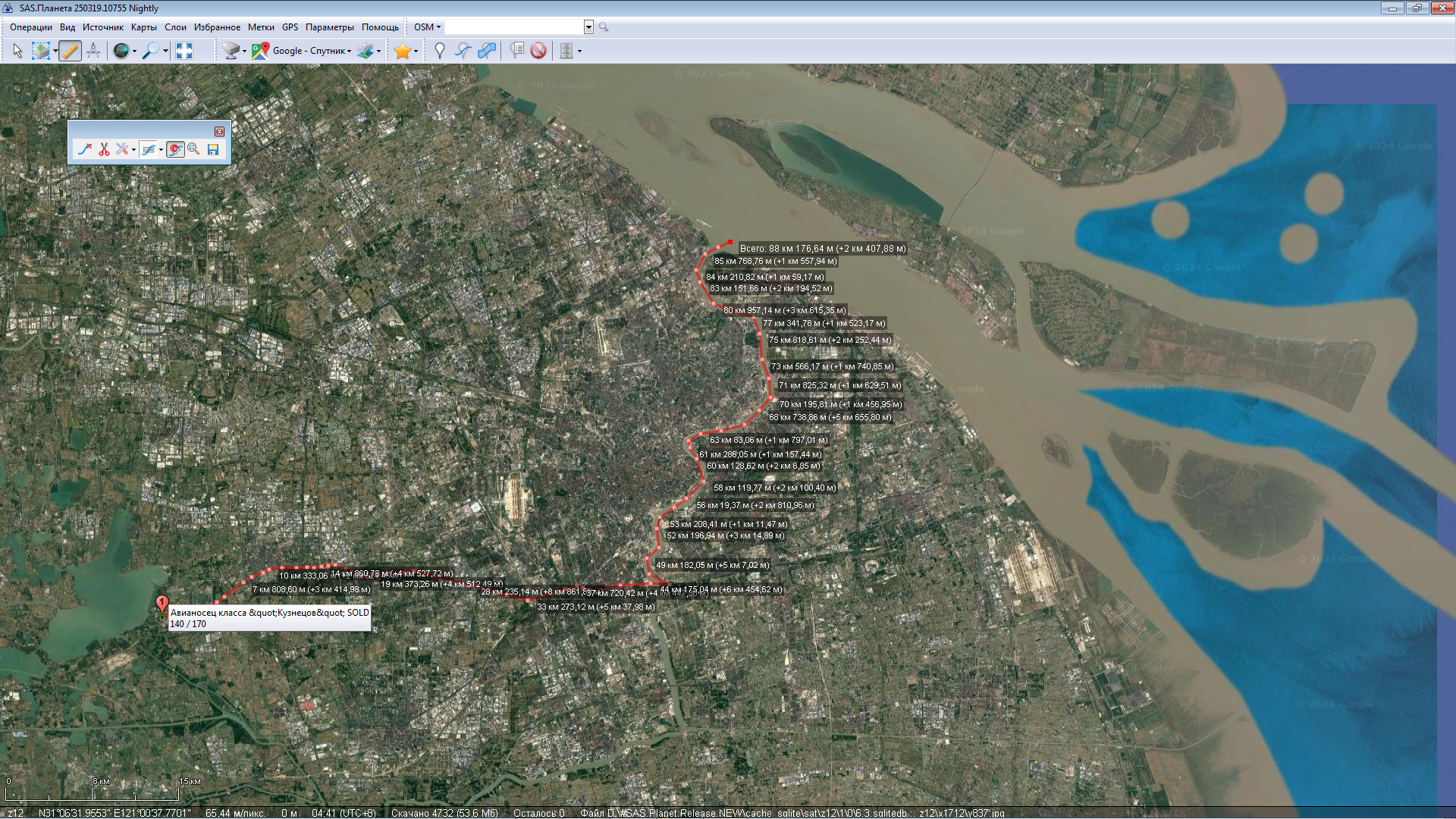Close the floating path editing toolbar
Image resolution: width=1456 pixels, height=819 pixels.
(x=219, y=131)
